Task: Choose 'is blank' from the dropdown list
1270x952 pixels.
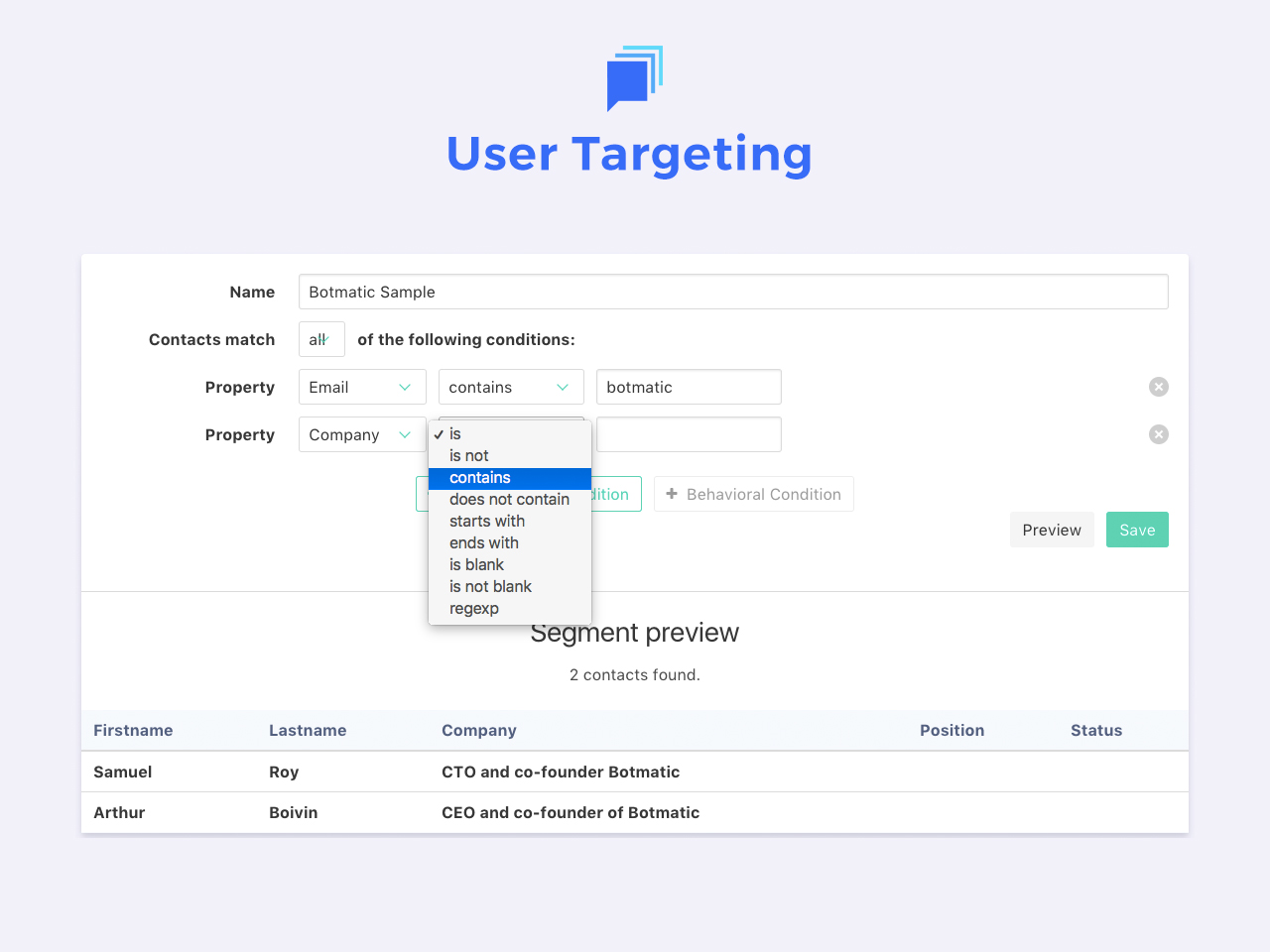Action: tap(510, 564)
